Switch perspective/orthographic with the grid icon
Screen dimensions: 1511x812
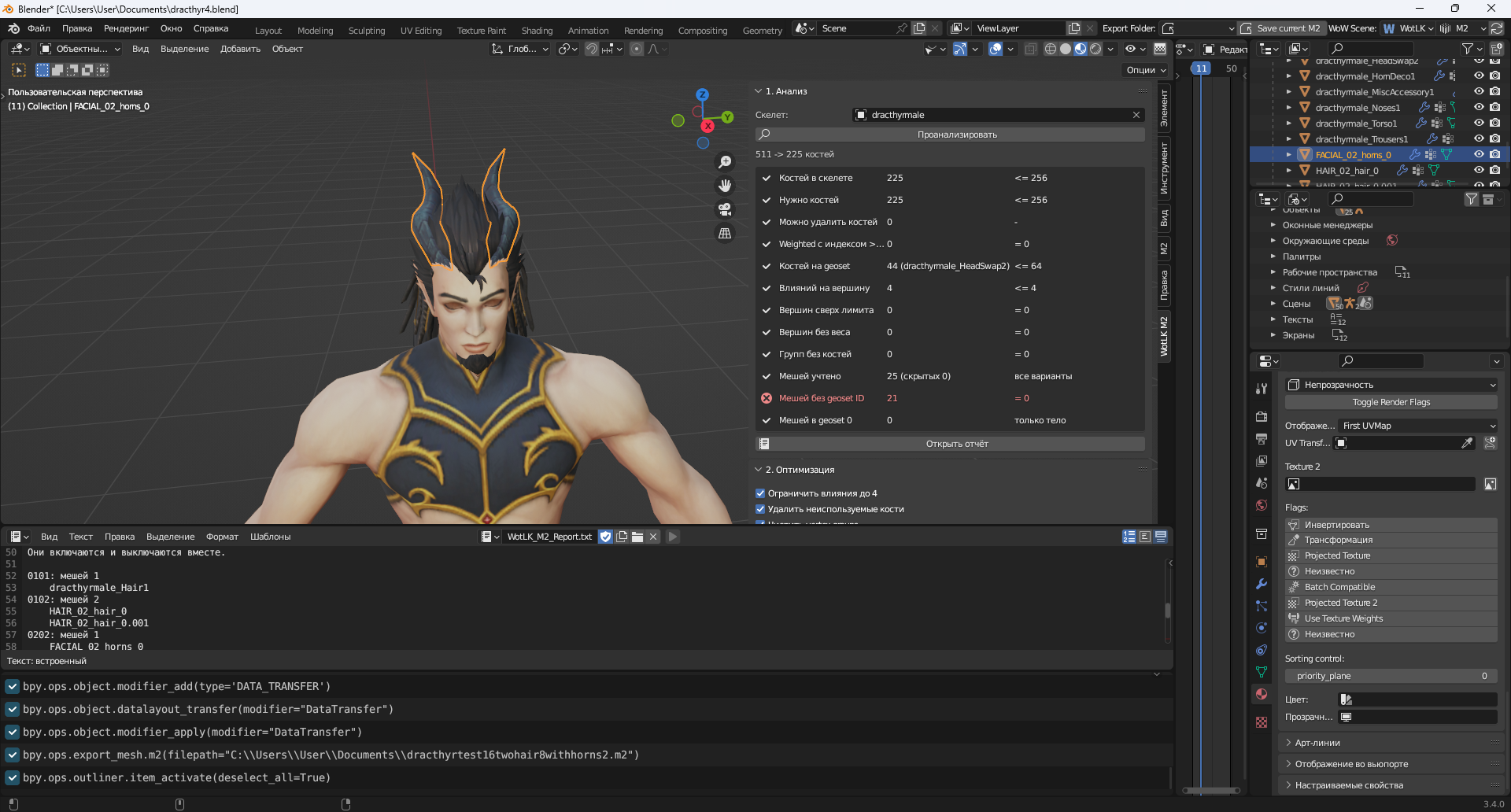point(725,234)
